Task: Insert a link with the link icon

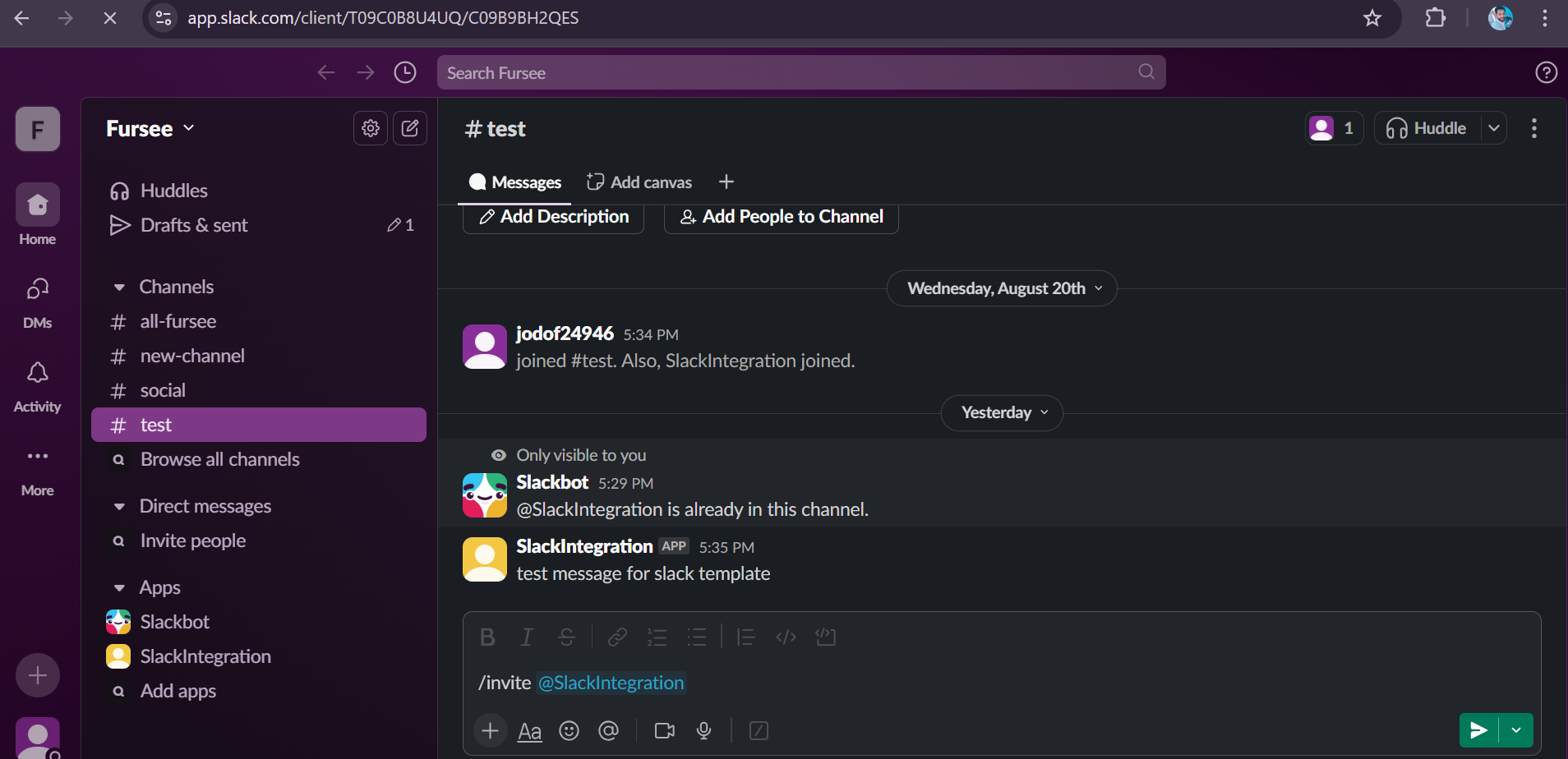Action: 617,637
